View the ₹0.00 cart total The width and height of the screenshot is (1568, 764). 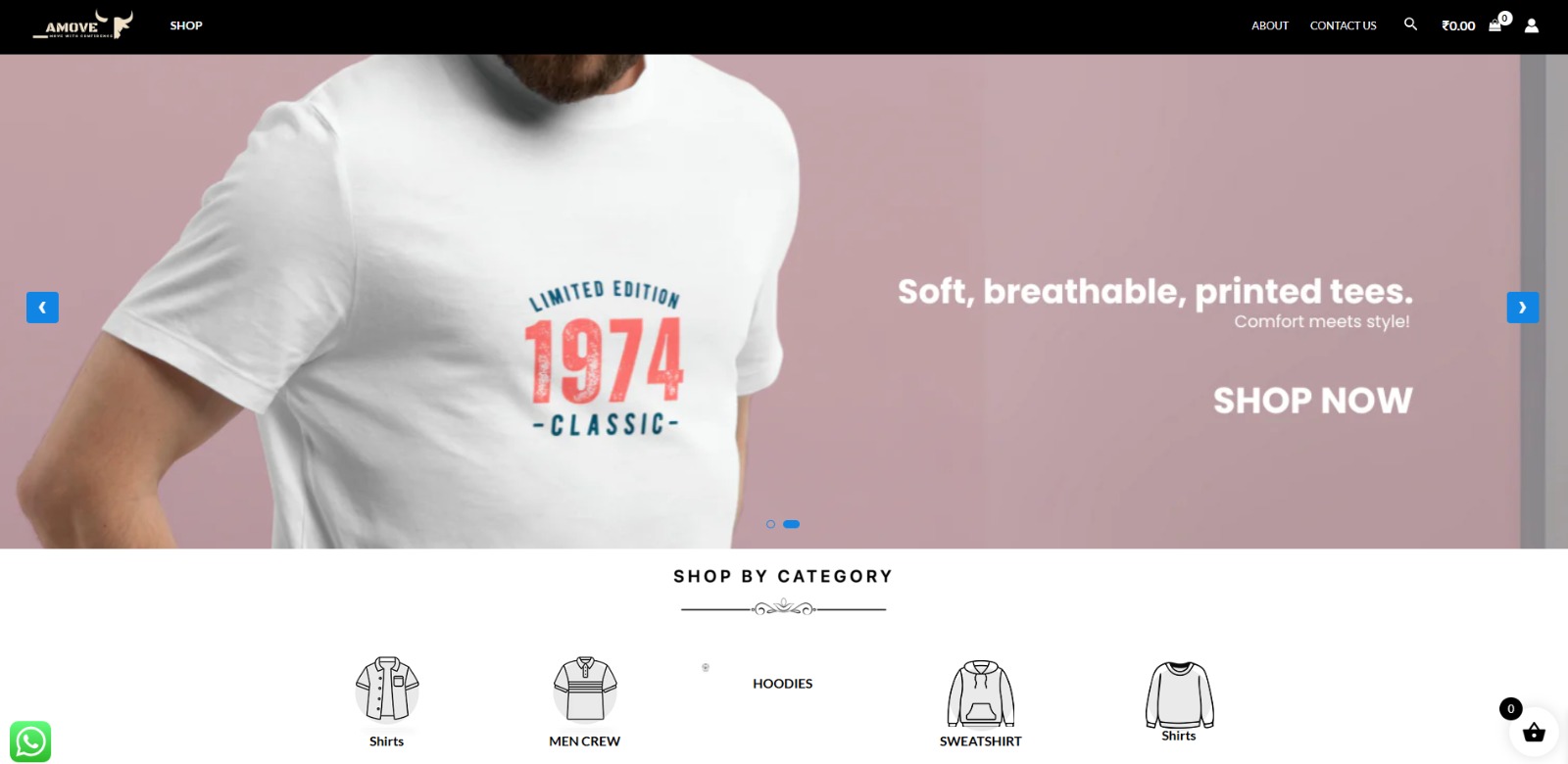coord(1458,26)
